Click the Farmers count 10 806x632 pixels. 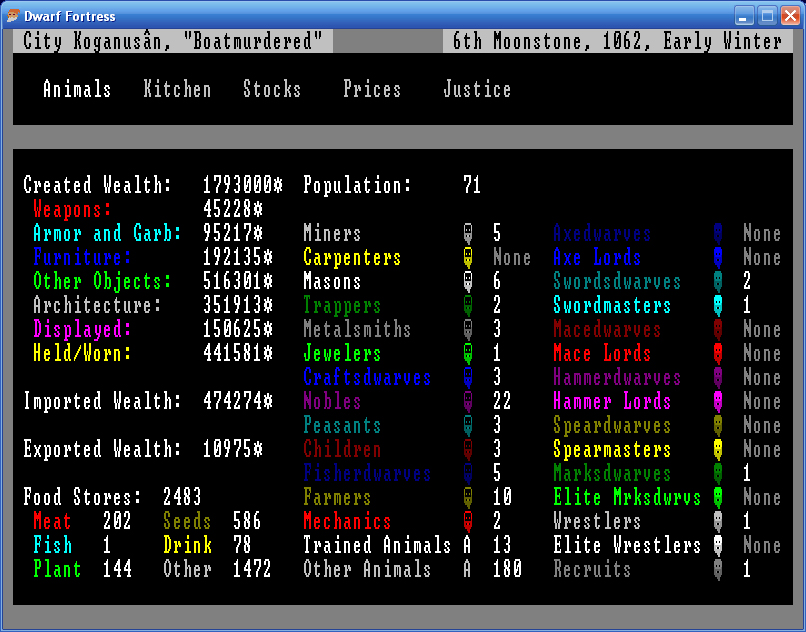click(502, 497)
